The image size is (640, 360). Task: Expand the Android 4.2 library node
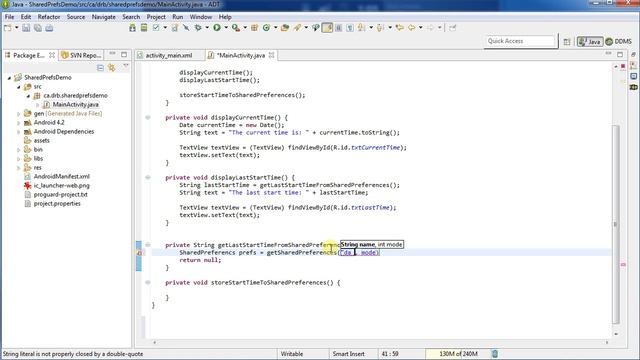tap(18, 123)
